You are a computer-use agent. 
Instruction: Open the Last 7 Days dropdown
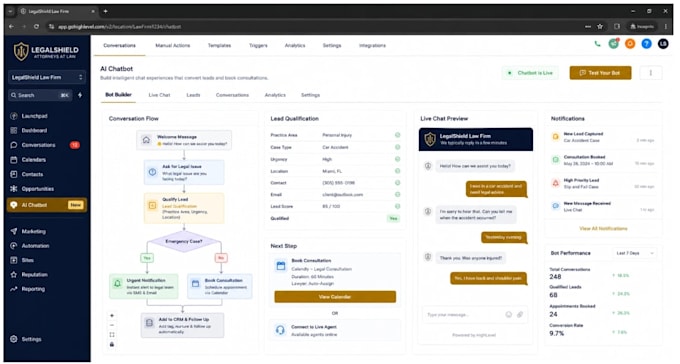[x=634, y=253]
